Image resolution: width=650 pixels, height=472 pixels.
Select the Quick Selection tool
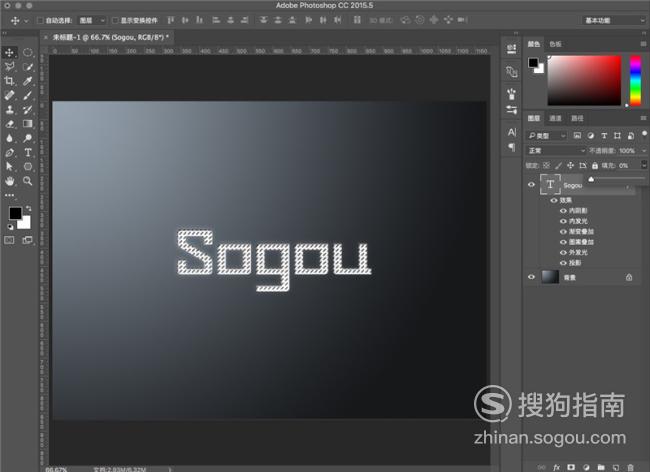pyautogui.click(x=27, y=67)
